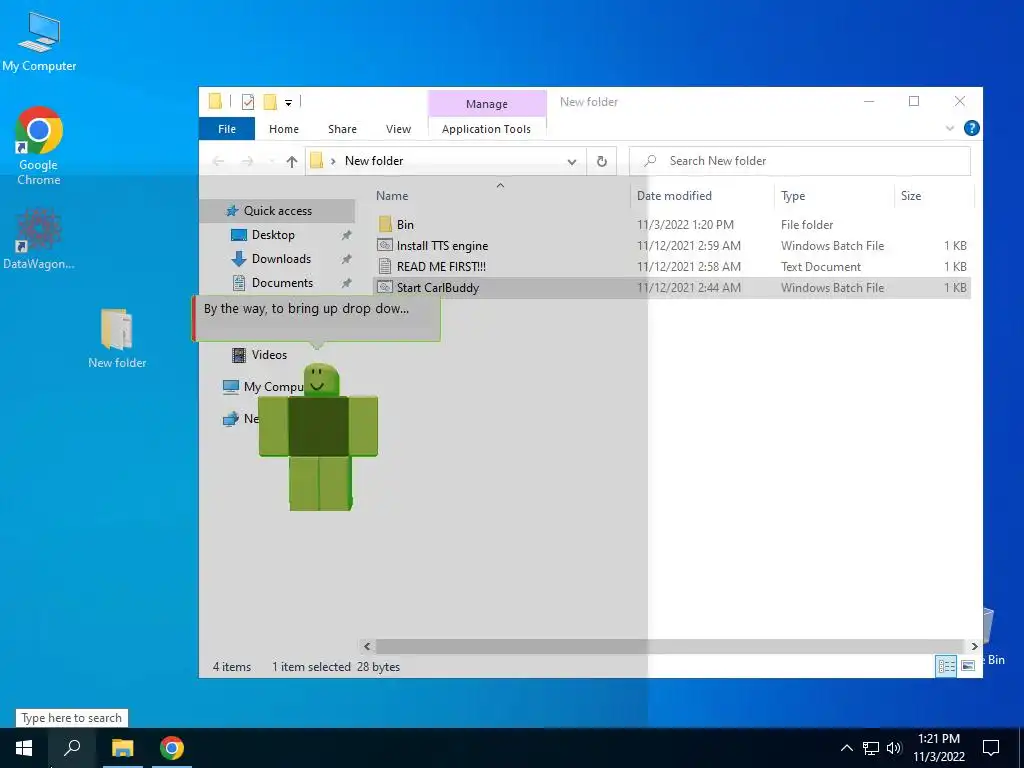Open Explorer Help icon

pyautogui.click(x=971, y=128)
